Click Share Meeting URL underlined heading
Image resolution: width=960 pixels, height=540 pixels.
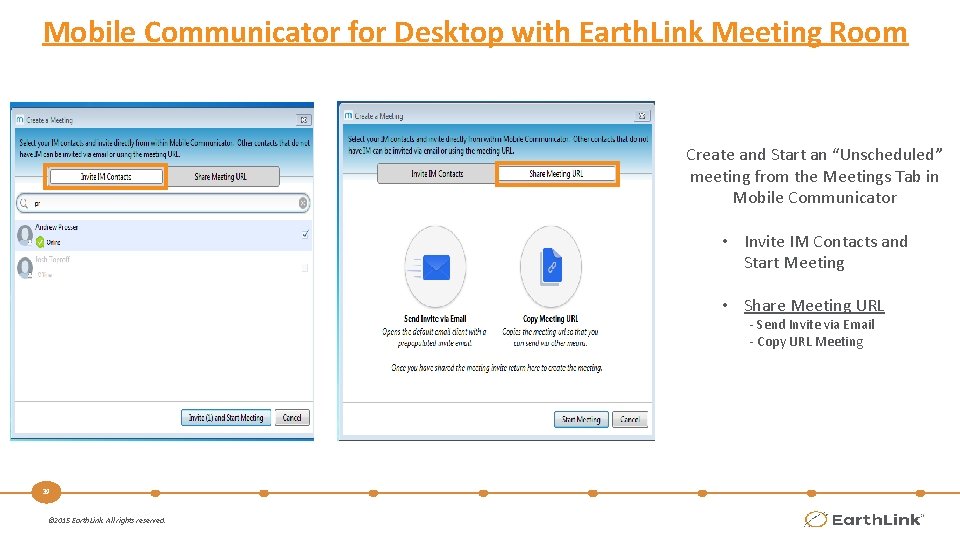[x=814, y=305]
